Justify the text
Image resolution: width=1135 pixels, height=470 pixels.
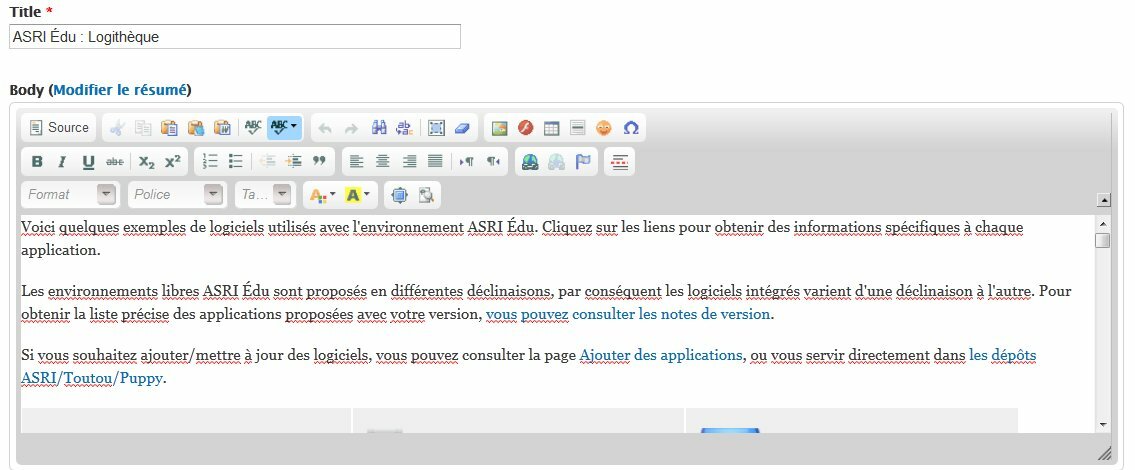point(435,161)
